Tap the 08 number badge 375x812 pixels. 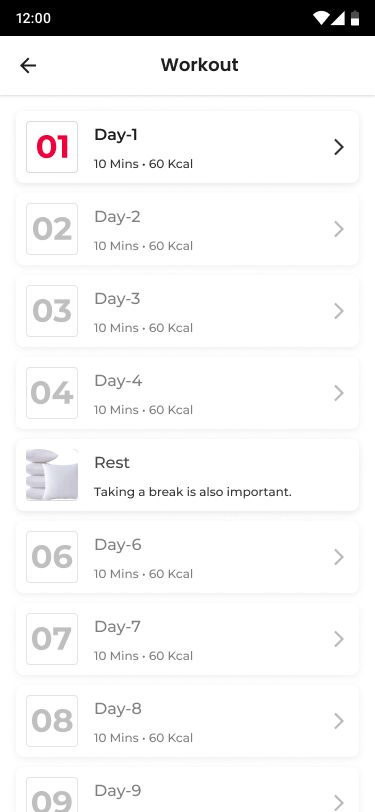click(52, 721)
